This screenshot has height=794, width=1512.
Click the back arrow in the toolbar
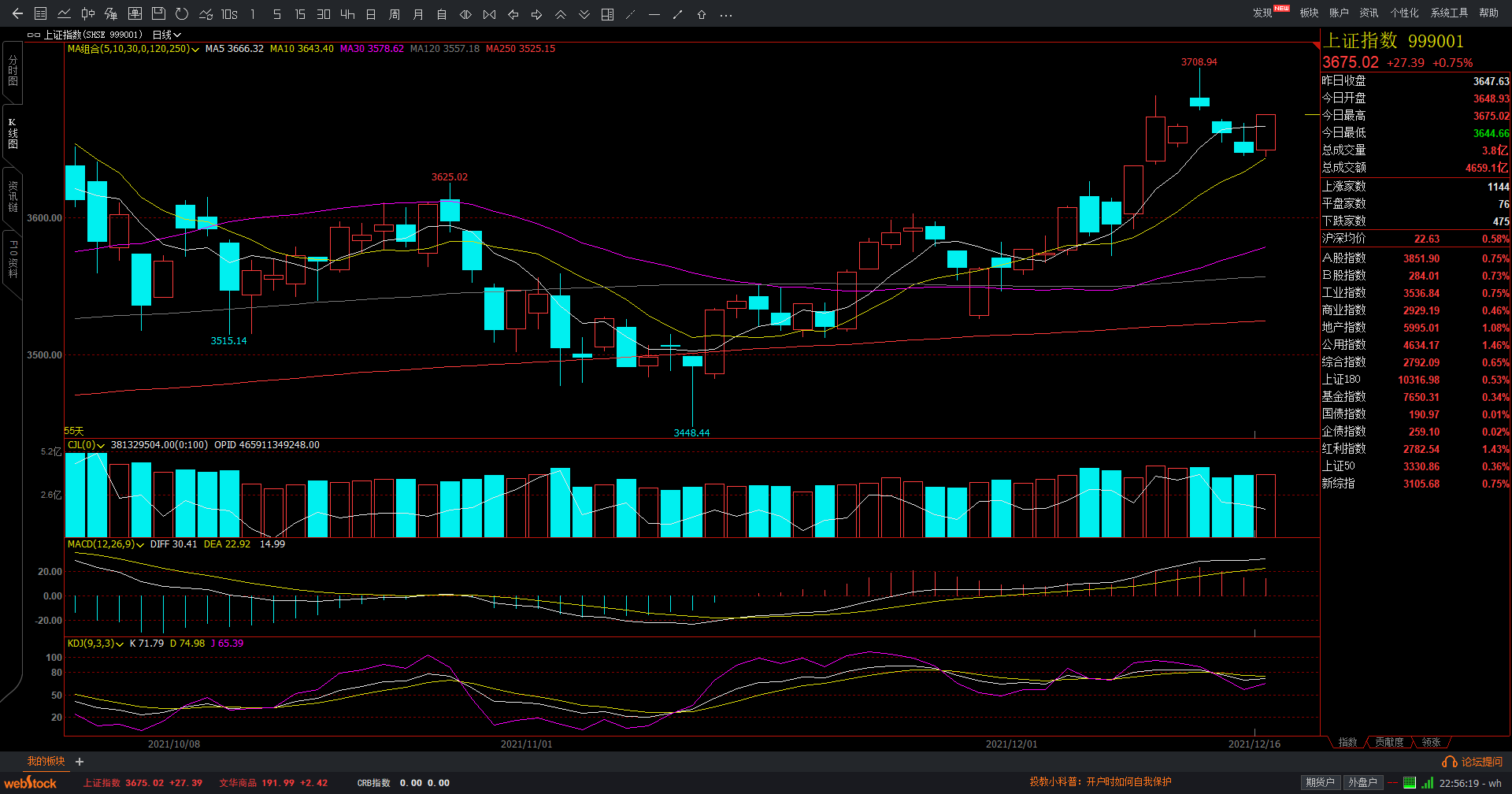pos(17,14)
